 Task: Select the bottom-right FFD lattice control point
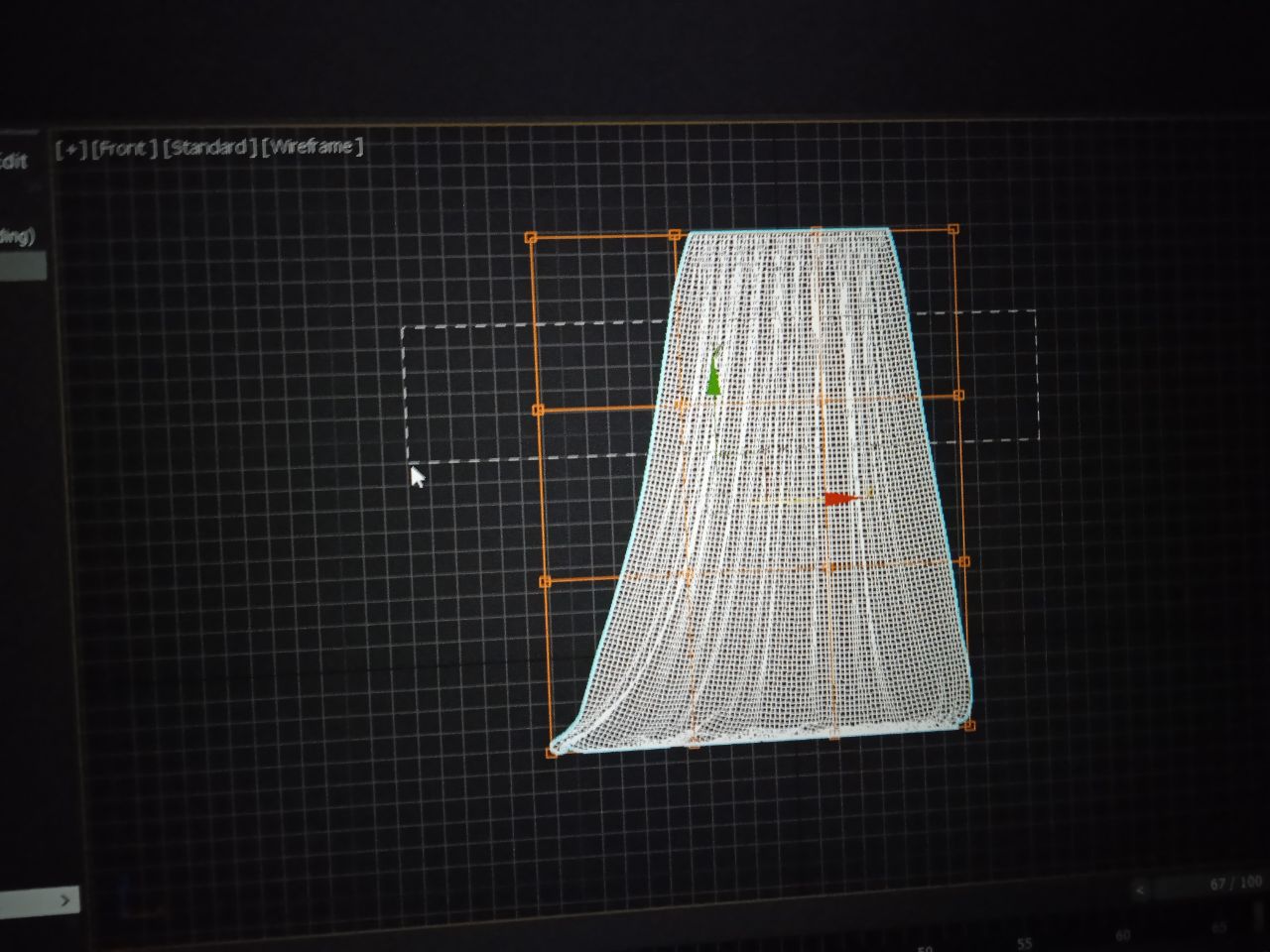pyautogui.click(x=969, y=726)
